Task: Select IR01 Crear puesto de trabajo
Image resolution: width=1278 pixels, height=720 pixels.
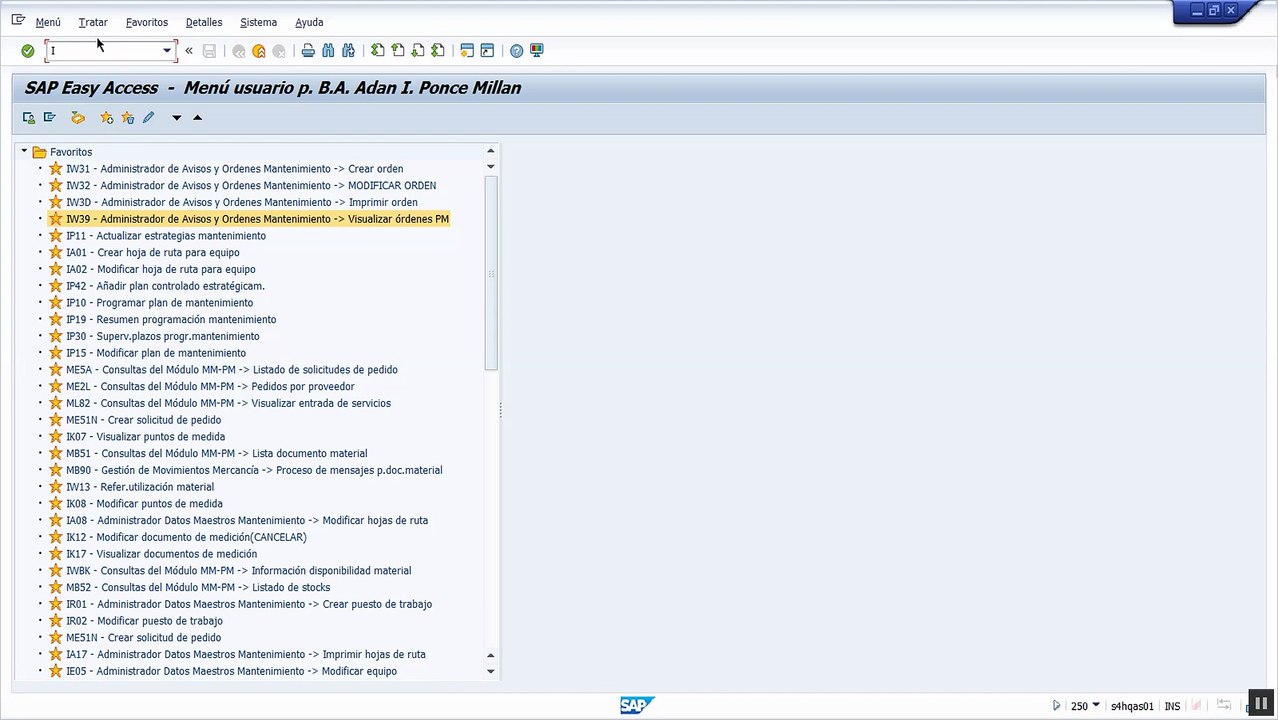Action: pyautogui.click(x=249, y=605)
